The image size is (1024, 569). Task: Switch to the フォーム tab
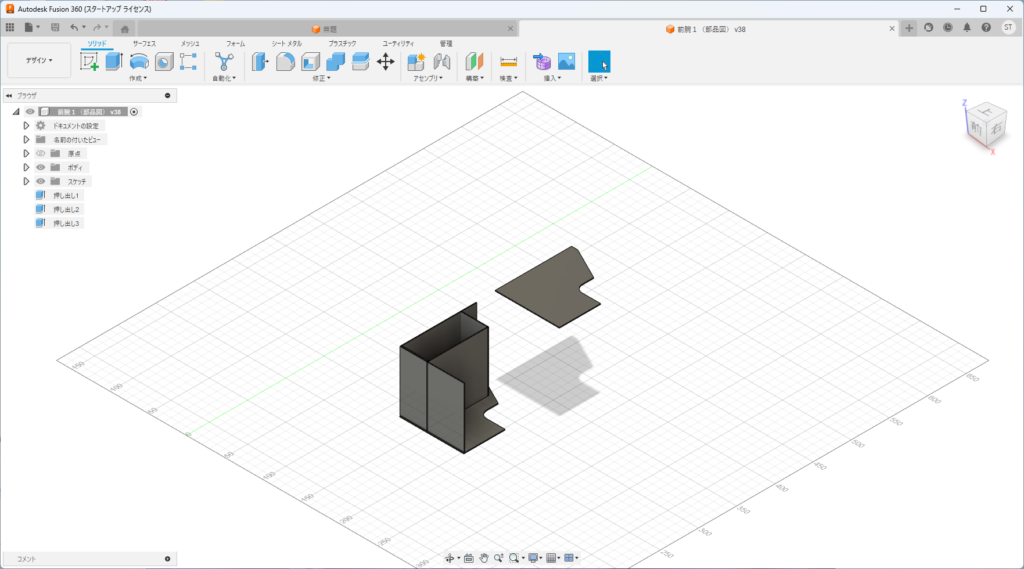pos(235,44)
